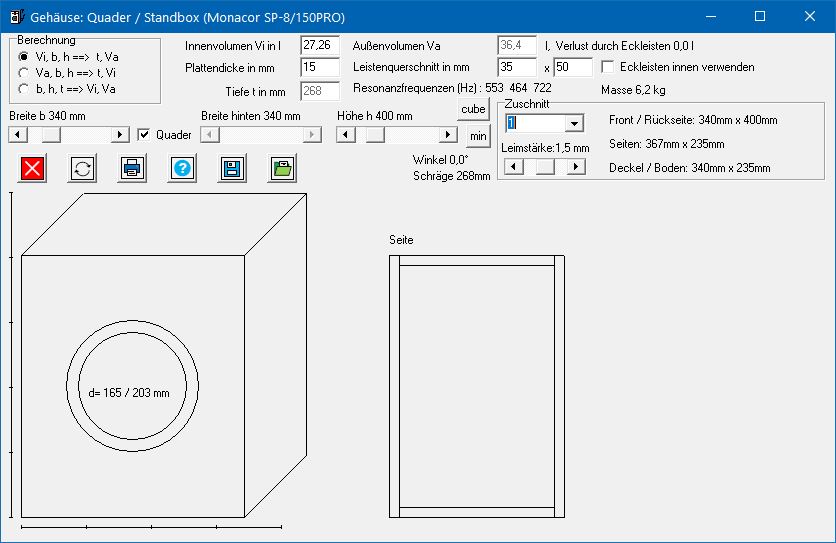Click the 'Winkel 0,0°' text
Screen dimensions: 836x543
[440, 160]
